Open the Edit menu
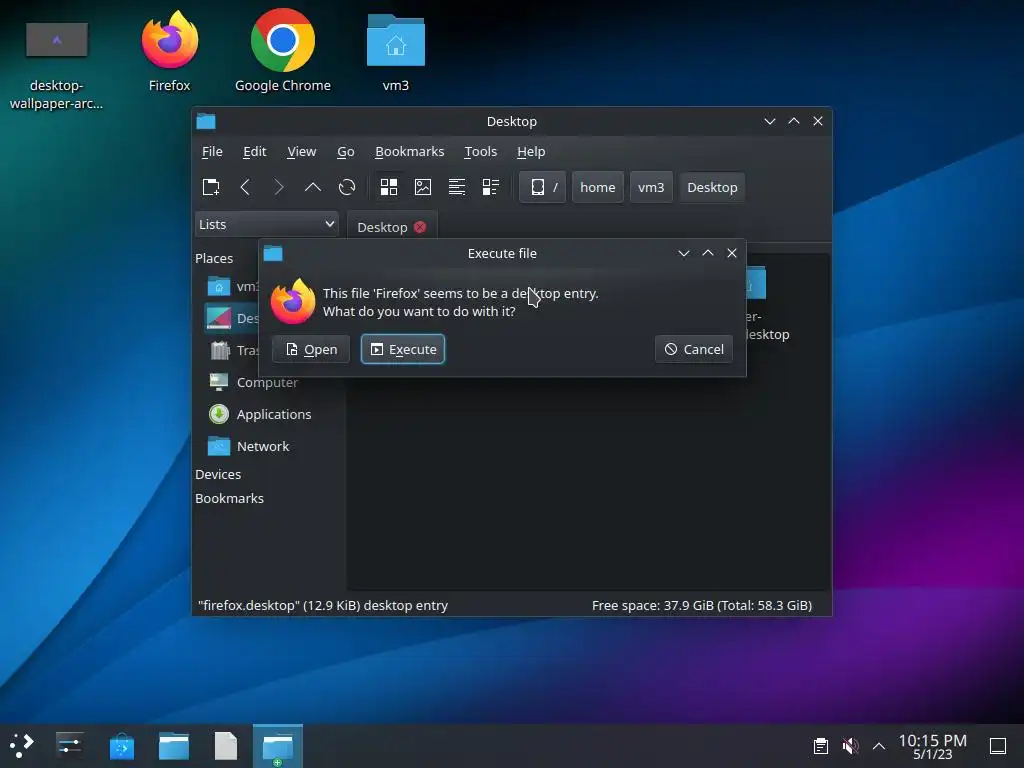 pos(255,152)
